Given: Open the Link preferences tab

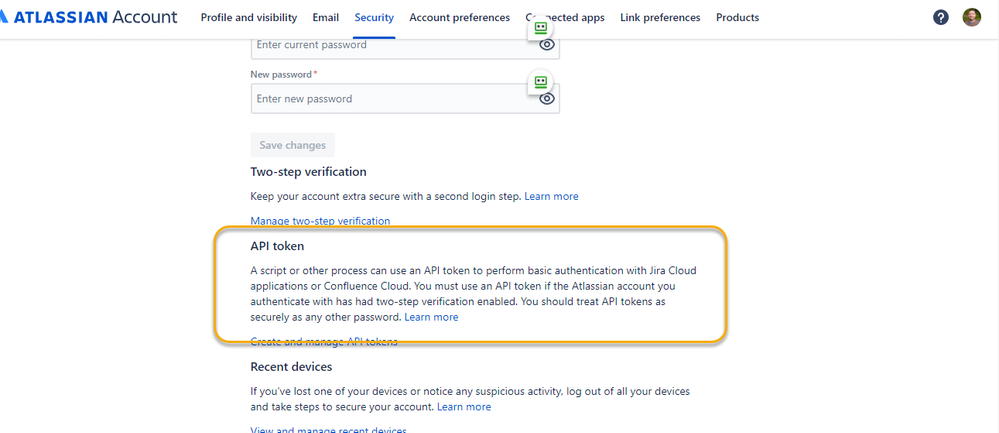Looking at the screenshot, I should click(x=659, y=17).
